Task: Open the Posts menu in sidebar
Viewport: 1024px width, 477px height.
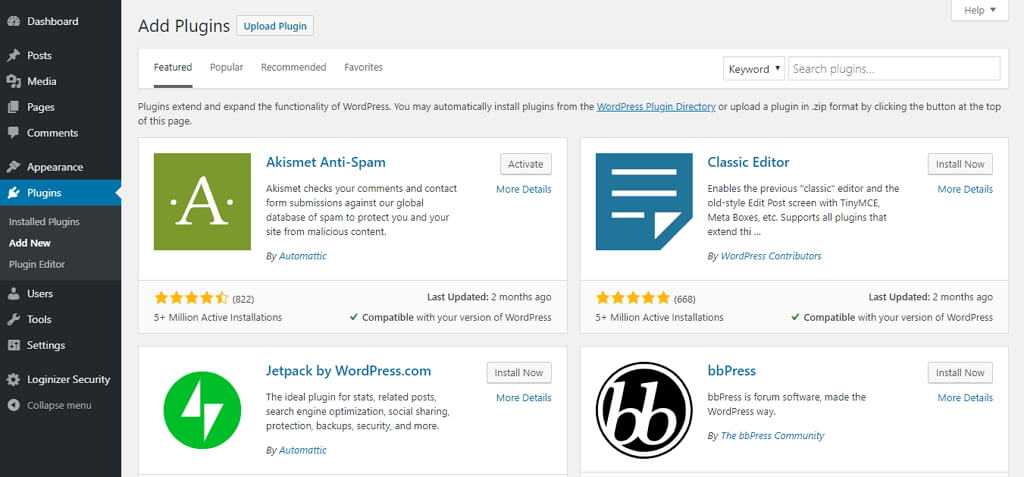Action: [39, 55]
